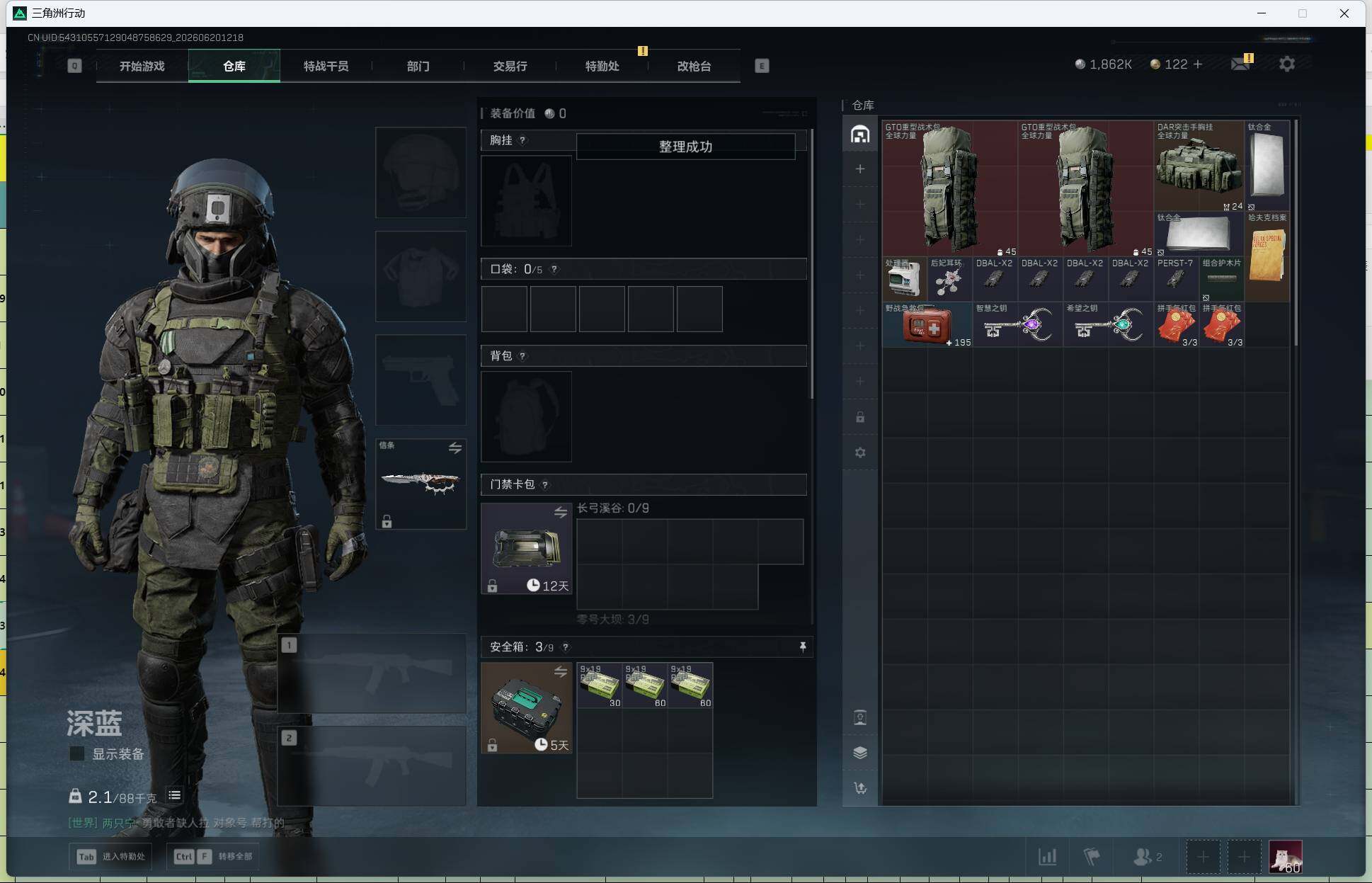Click the empty backpack slot
The height and width of the screenshot is (883, 1372).
coord(526,416)
